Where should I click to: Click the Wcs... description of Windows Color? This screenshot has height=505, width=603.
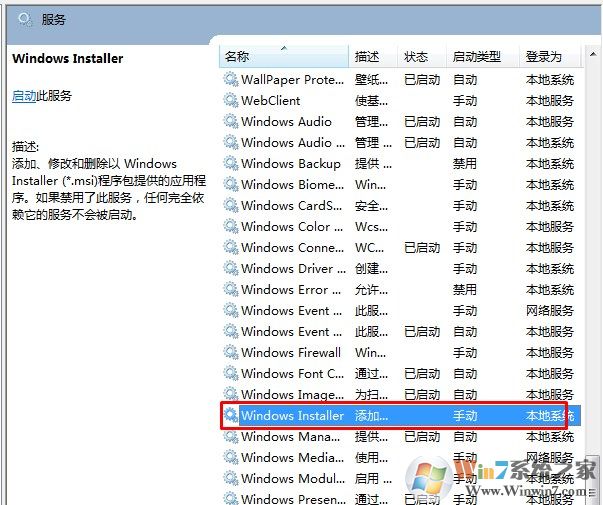[371, 226]
